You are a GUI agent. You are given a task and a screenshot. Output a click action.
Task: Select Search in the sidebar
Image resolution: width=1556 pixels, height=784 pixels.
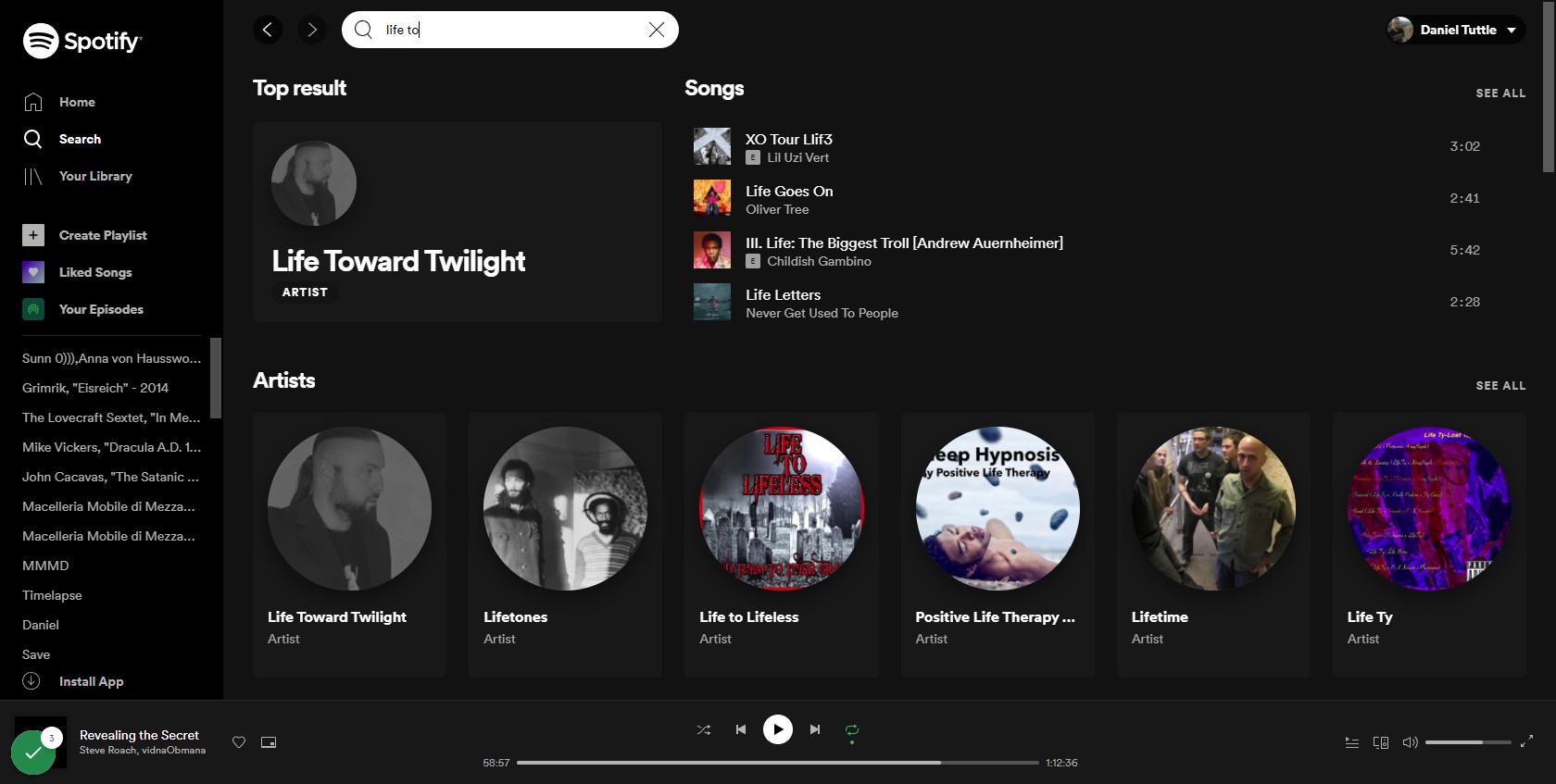coord(62,139)
